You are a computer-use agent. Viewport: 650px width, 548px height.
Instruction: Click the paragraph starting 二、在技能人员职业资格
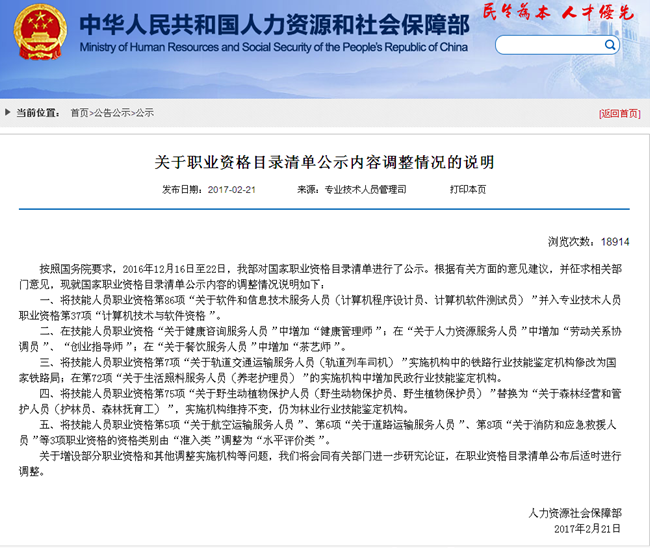click(320, 339)
